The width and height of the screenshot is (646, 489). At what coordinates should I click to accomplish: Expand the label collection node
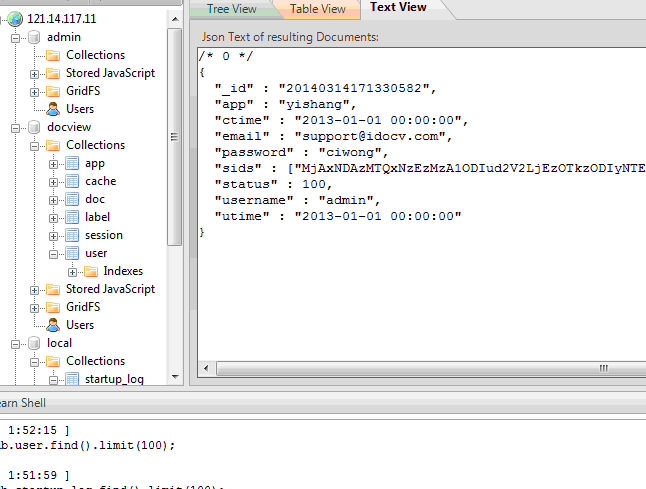[x=54, y=218]
